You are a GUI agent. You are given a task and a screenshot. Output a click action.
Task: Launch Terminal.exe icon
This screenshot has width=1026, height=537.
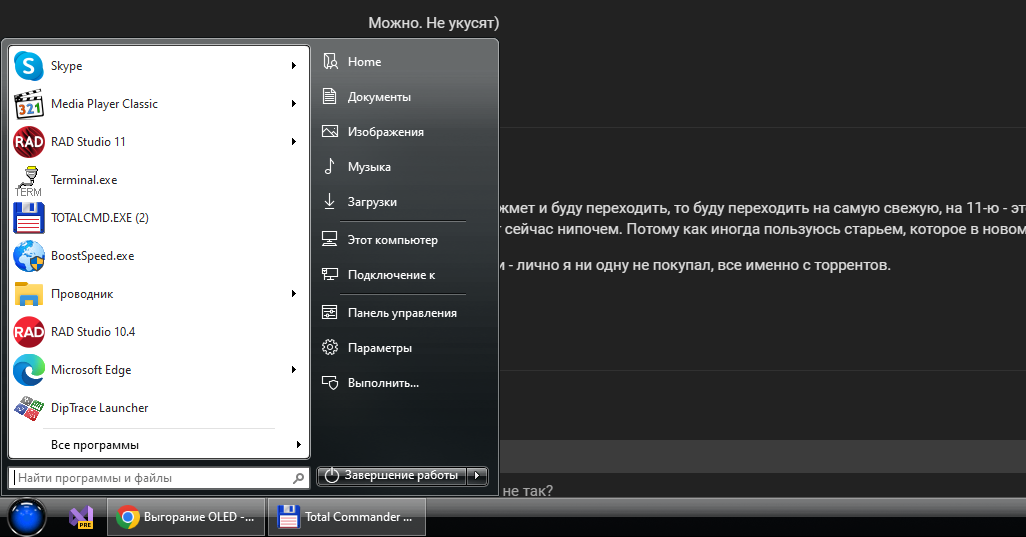(x=29, y=181)
